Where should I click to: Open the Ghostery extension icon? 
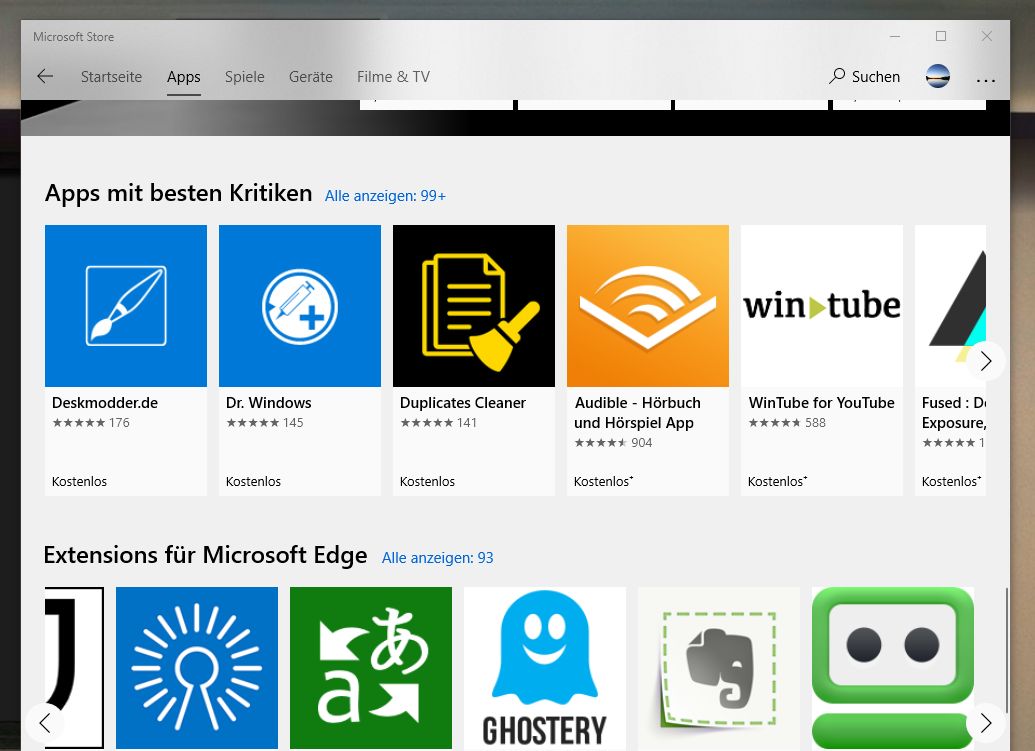click(545, 668)
